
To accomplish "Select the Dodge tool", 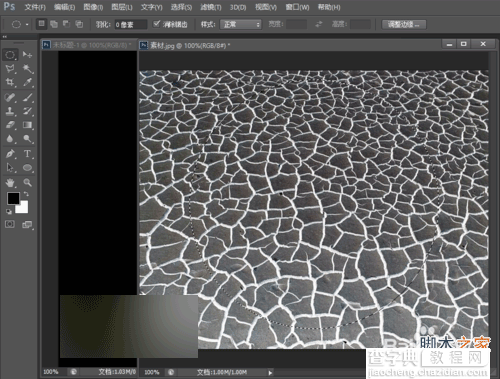I will click(27, 139).
